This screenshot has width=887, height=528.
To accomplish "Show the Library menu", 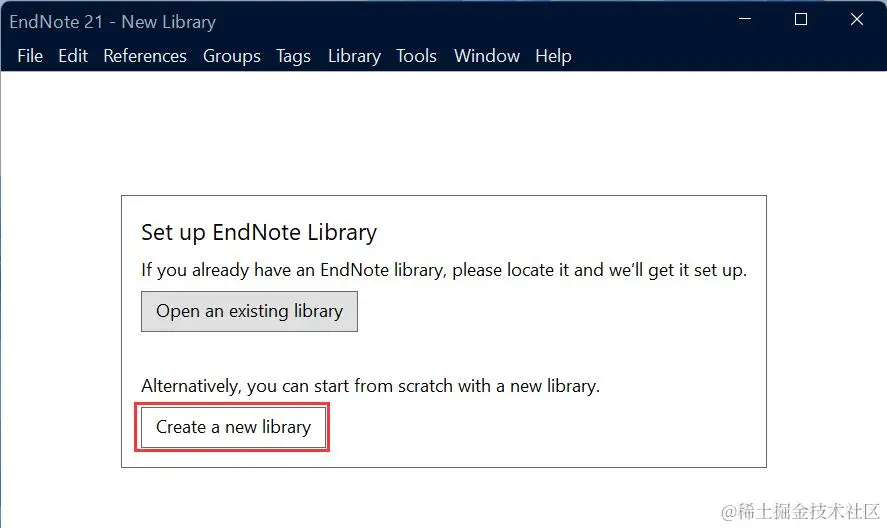I will (354, 56).
